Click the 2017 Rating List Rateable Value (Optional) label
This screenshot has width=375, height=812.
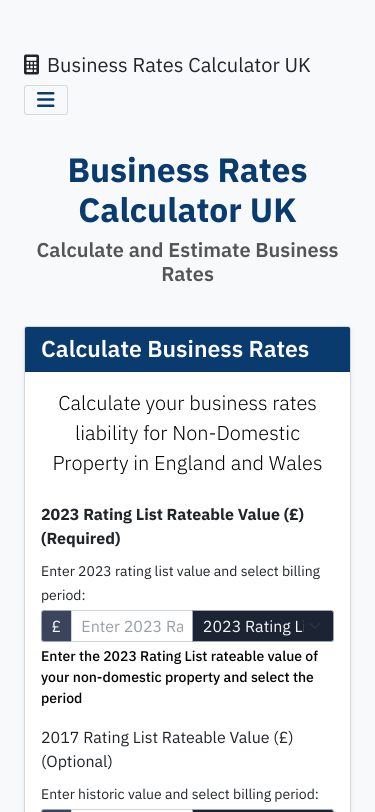[167, 749]
